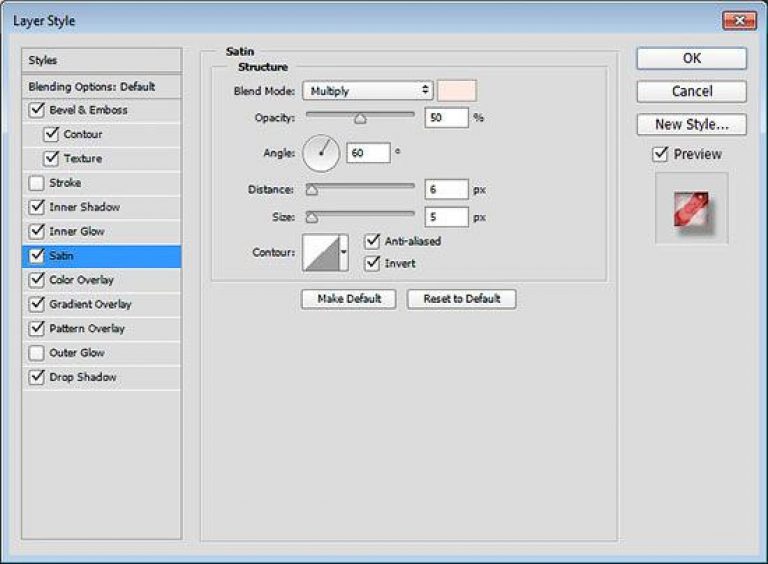This screenshot has width=768, height=564.
Task: Uncheck the Invert option
Action: [x=372, y=263]
